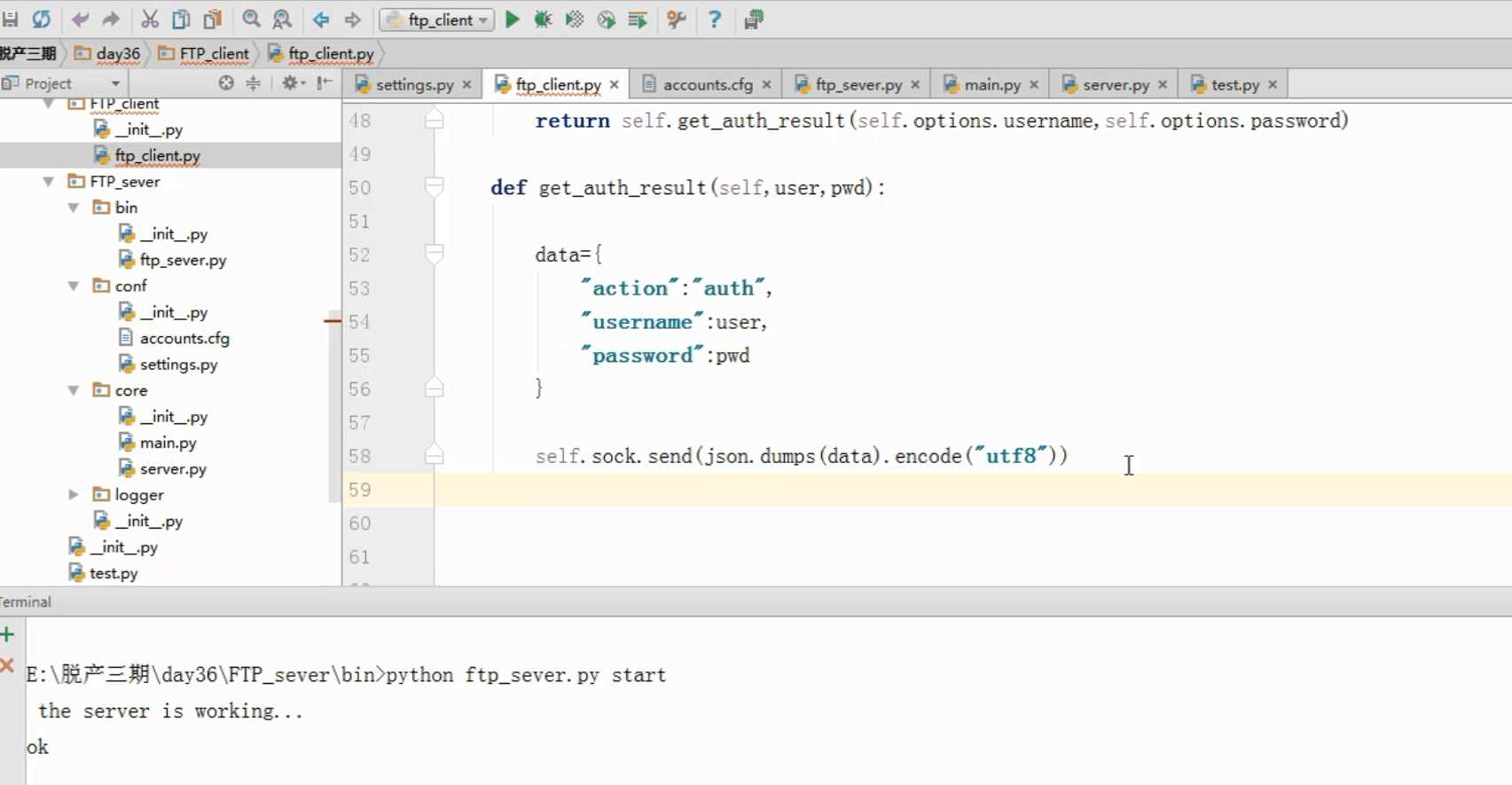Open settings.py in project tree
This screenshot has height=785, width=1512.
tap(178, 365)
